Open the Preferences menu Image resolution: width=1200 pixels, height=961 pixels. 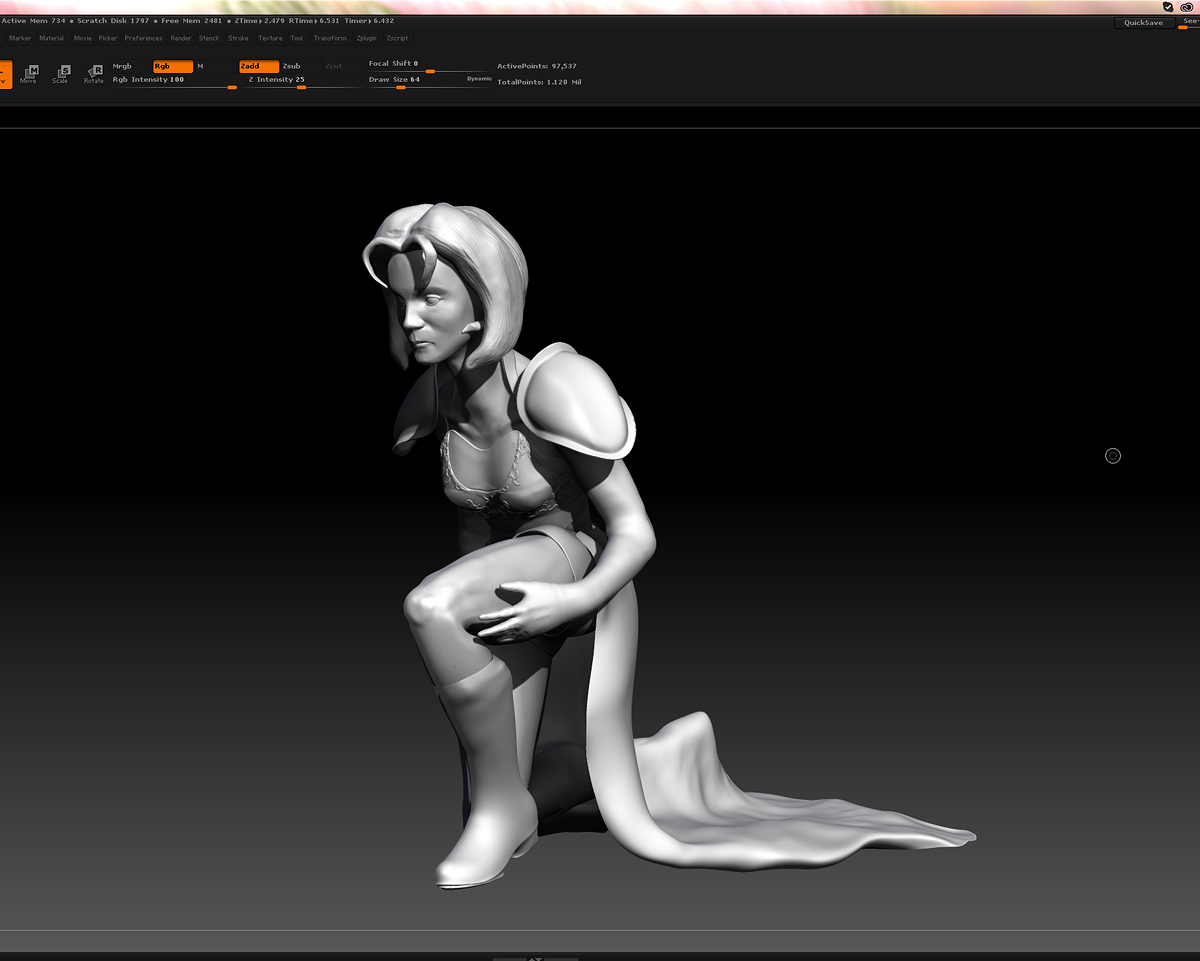[143, 38]
